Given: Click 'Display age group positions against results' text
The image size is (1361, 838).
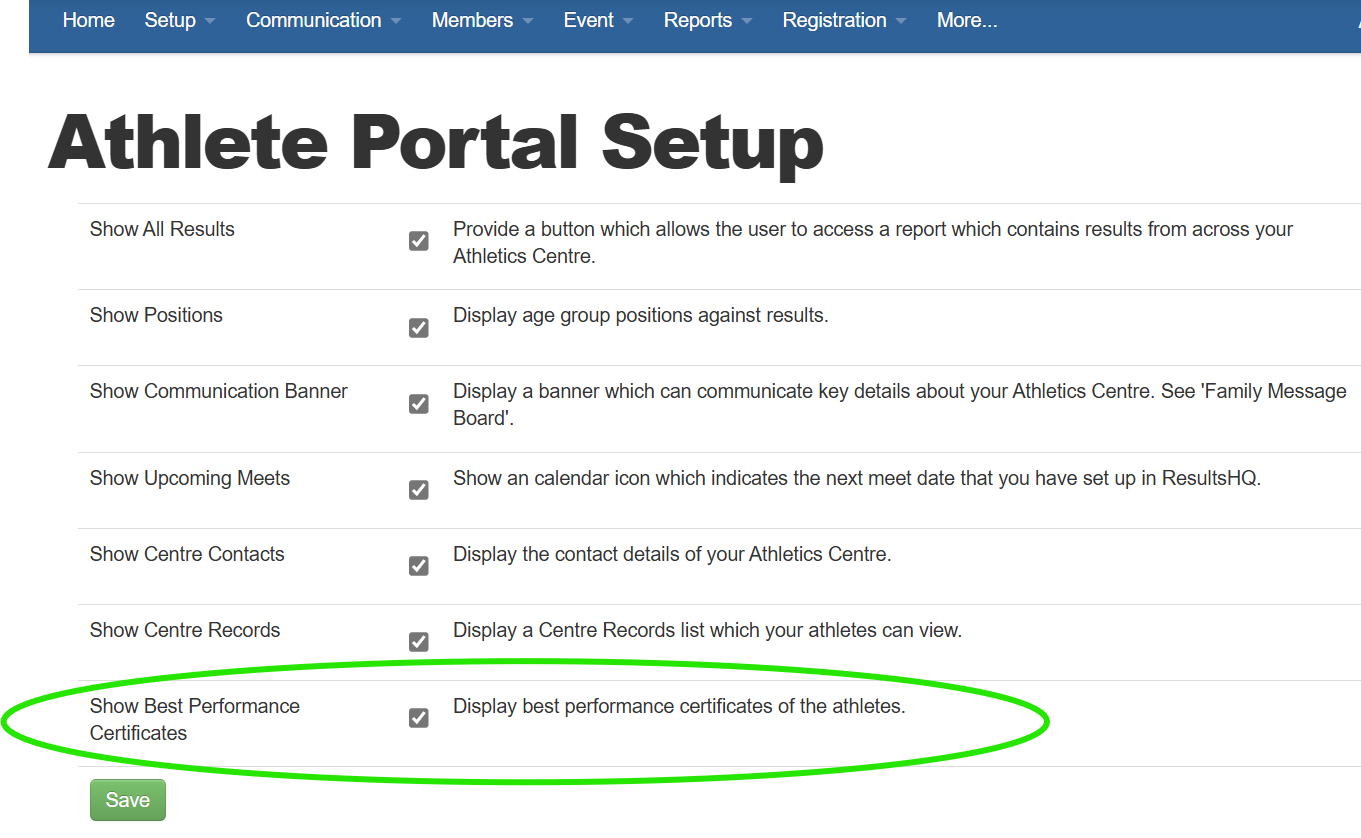Looking at the screenshot, I should 641,315.
